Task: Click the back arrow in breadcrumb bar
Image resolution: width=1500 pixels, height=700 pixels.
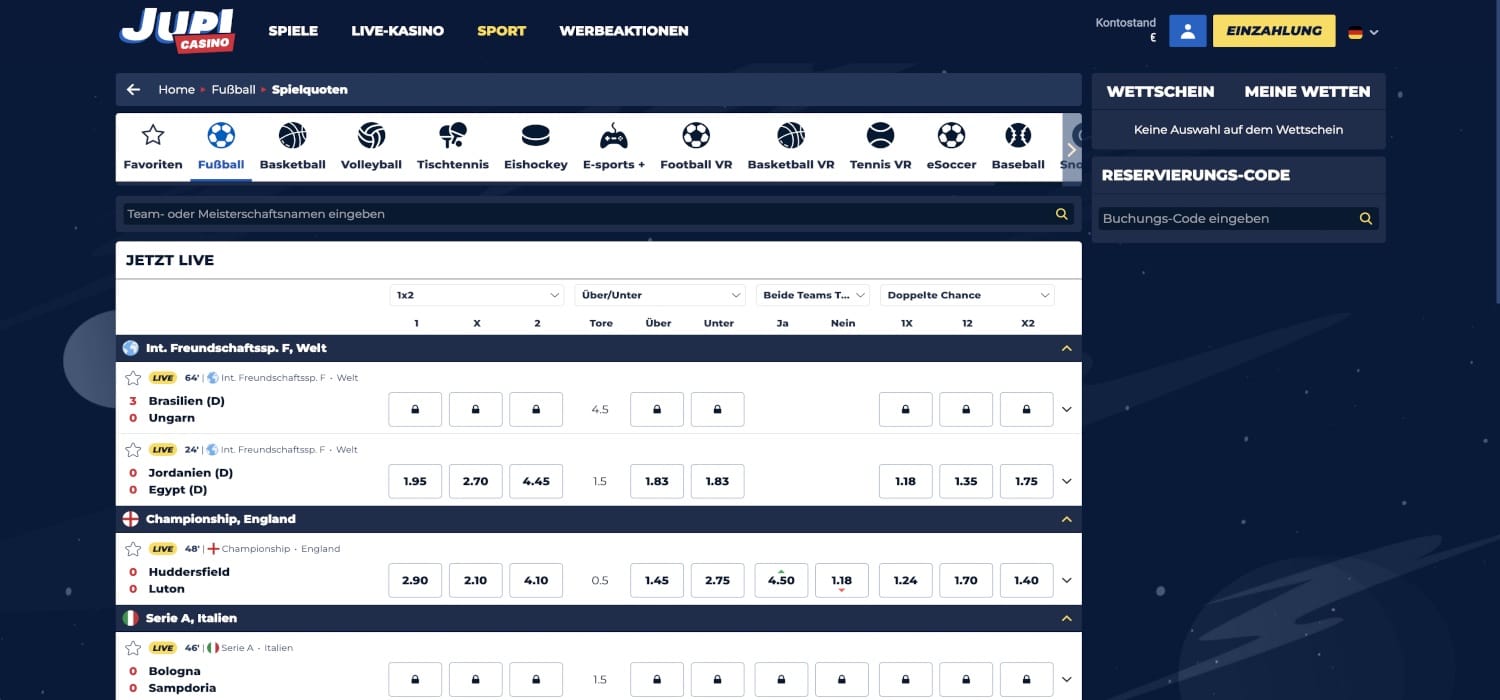Action: [x=133, y=89]
